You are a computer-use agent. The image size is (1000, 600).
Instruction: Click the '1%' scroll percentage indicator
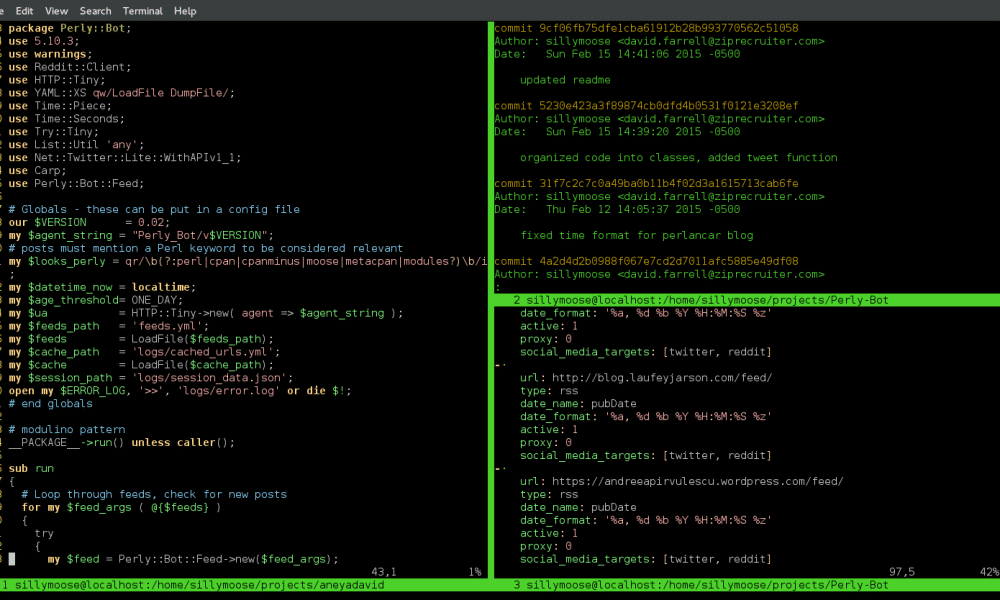pos(475,572)
